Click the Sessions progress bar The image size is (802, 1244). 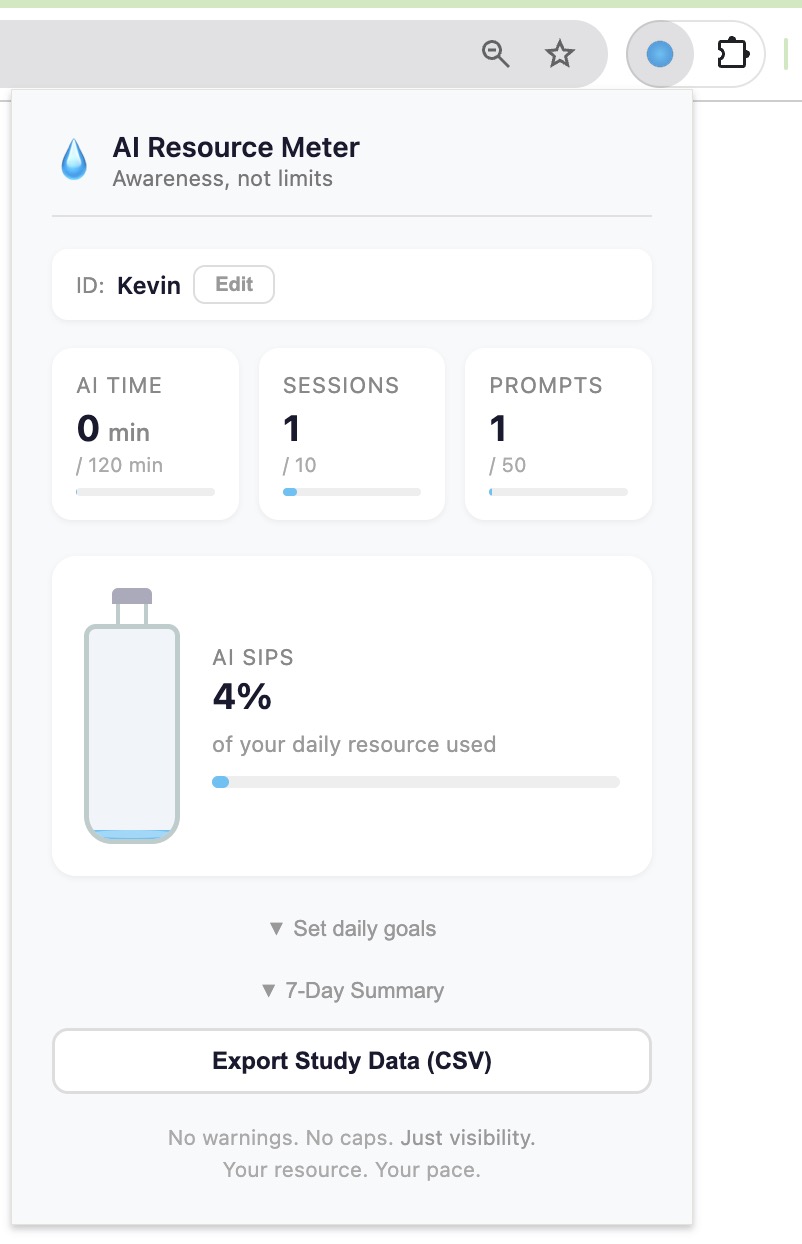(x=352, y=492)
